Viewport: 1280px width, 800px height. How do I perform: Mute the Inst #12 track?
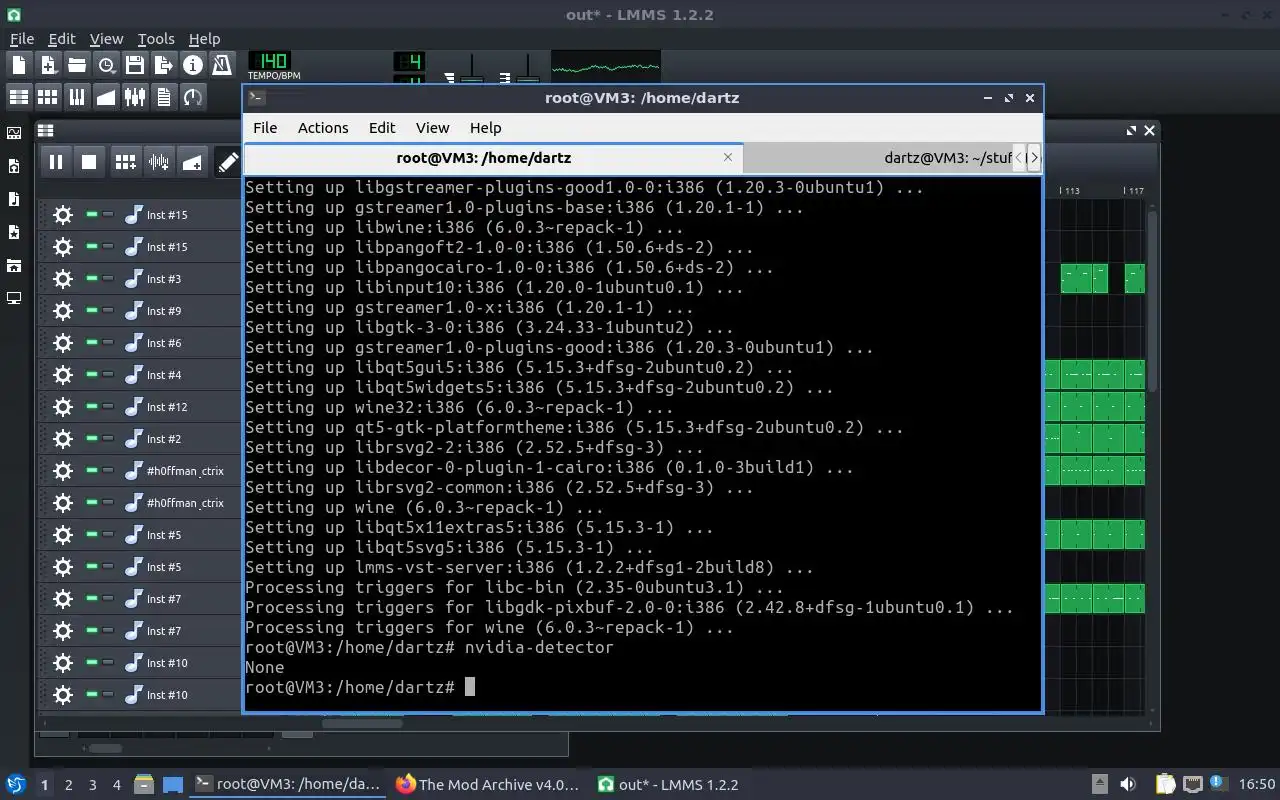pyautogui.click(x=92, y=406)
